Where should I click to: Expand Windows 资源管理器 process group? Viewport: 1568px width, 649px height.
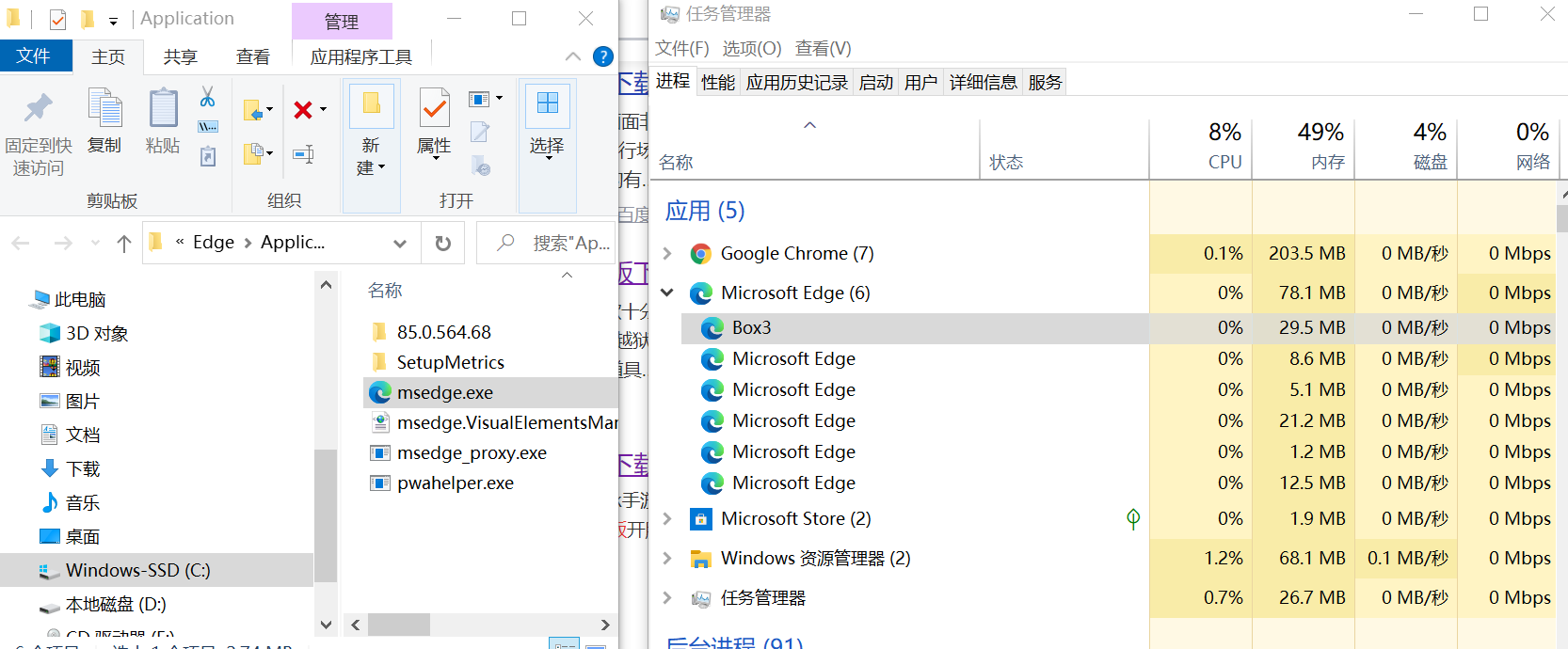tap(667, 558)
